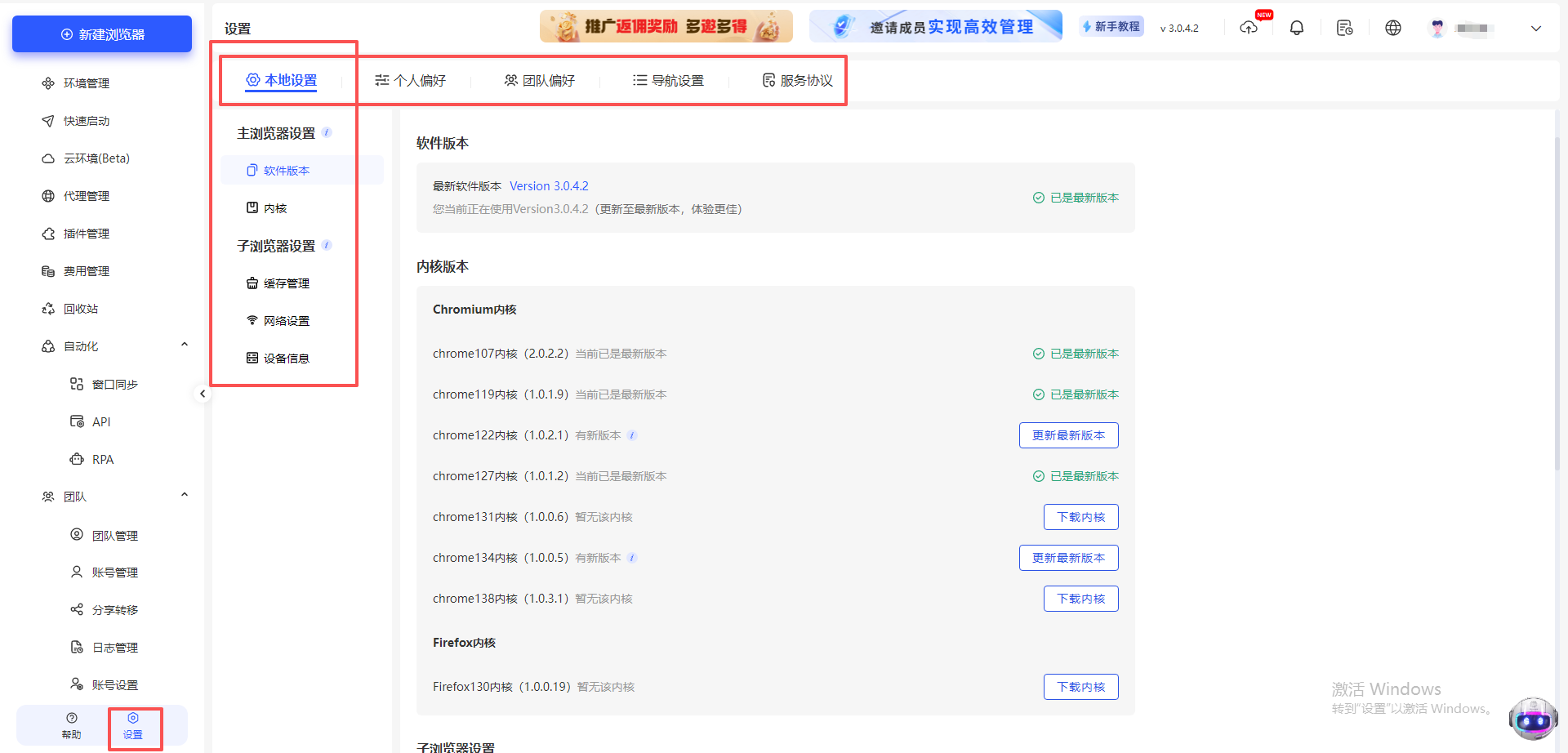Screen dimensions: 1568x753
Task: Go to 代理管理 in the sidebar
Action: click(x=85, y=195)
